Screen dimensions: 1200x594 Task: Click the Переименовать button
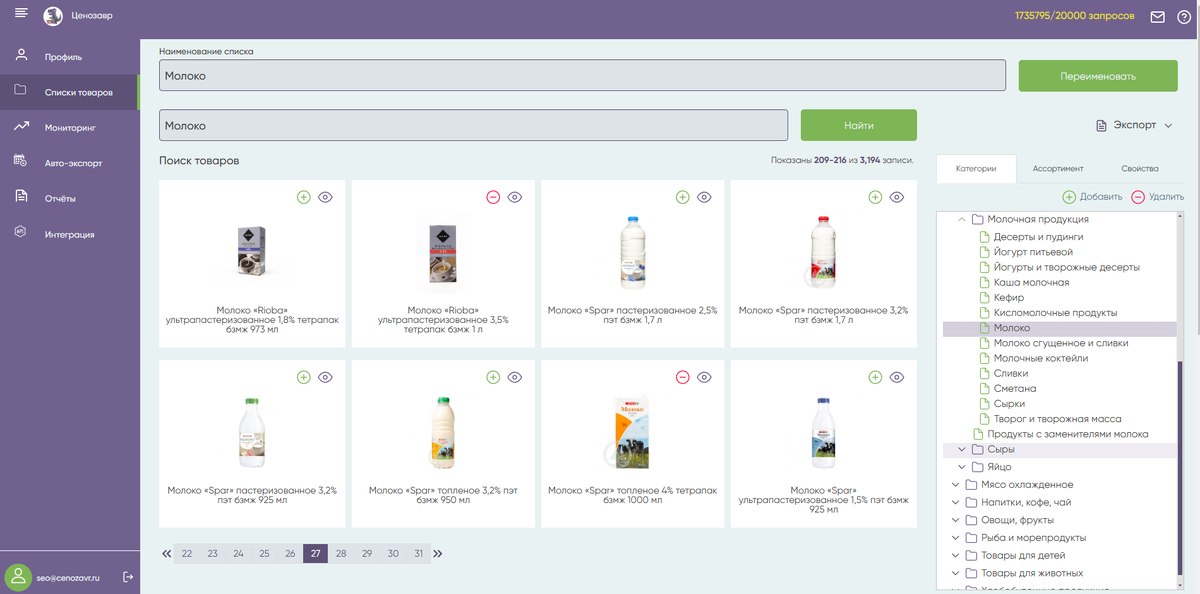(x=1098, y=76)
